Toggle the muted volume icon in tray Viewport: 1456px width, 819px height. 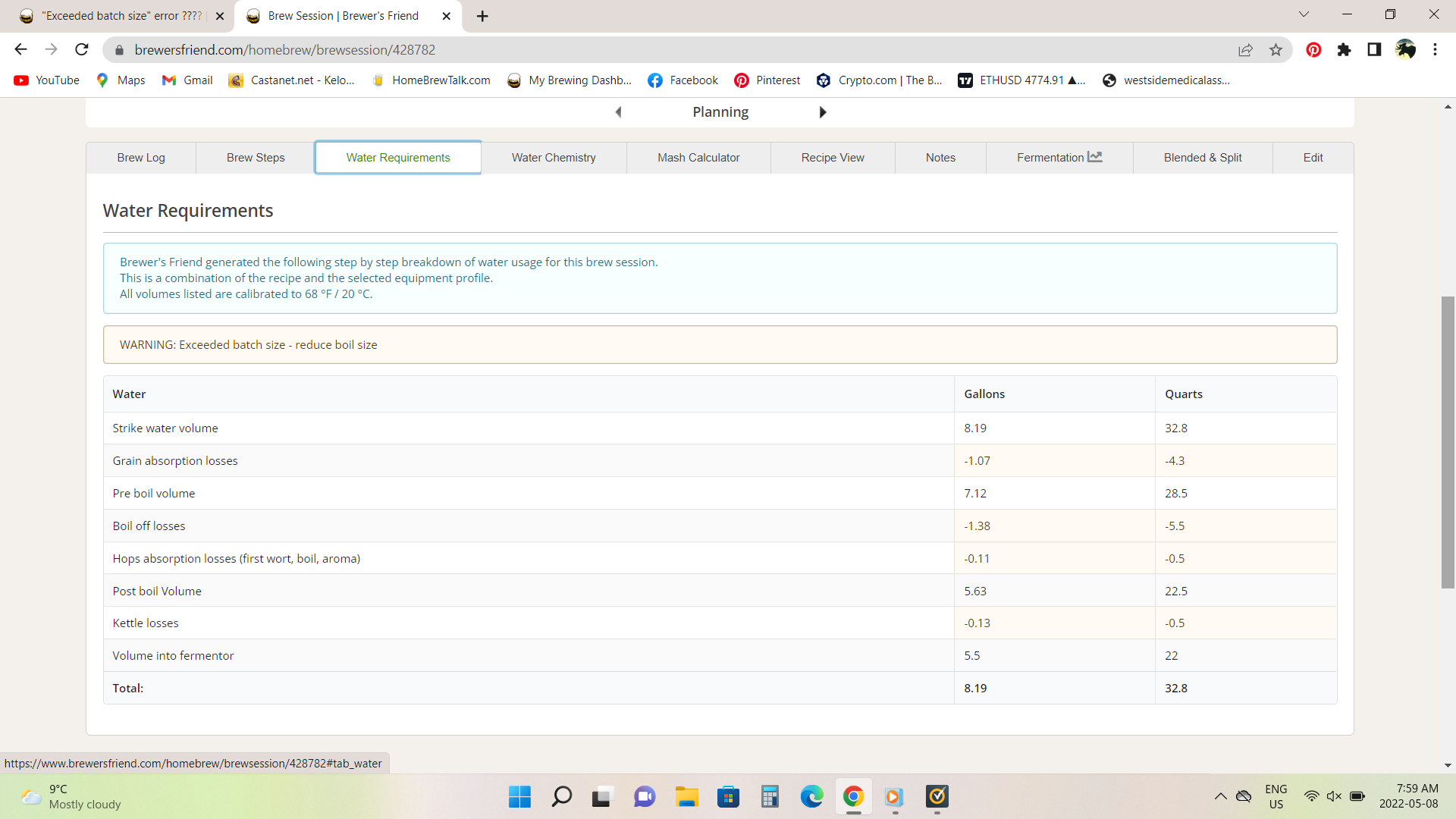[x=1334, y=796]
